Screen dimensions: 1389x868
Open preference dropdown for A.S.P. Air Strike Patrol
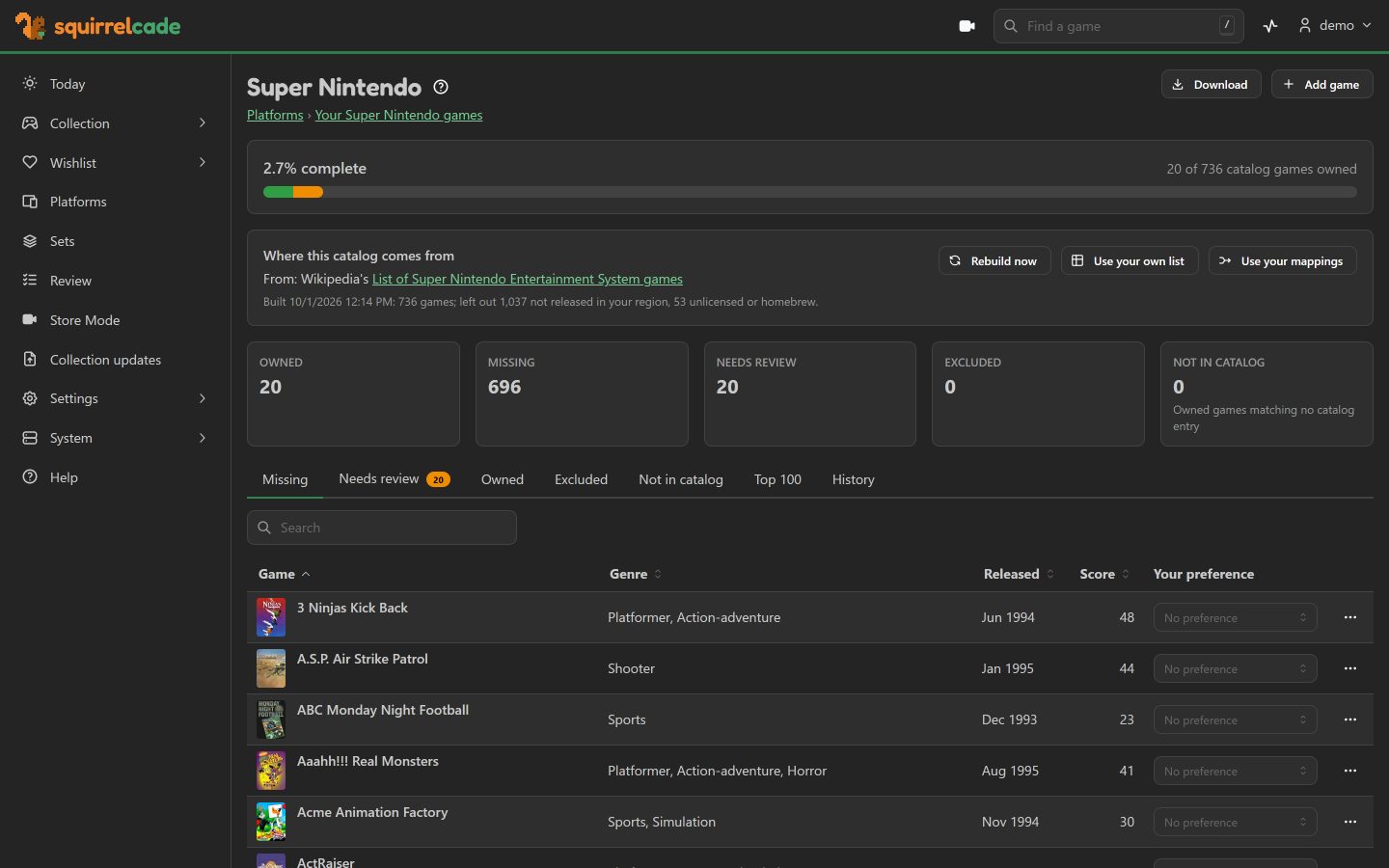tap(1236, 668)
